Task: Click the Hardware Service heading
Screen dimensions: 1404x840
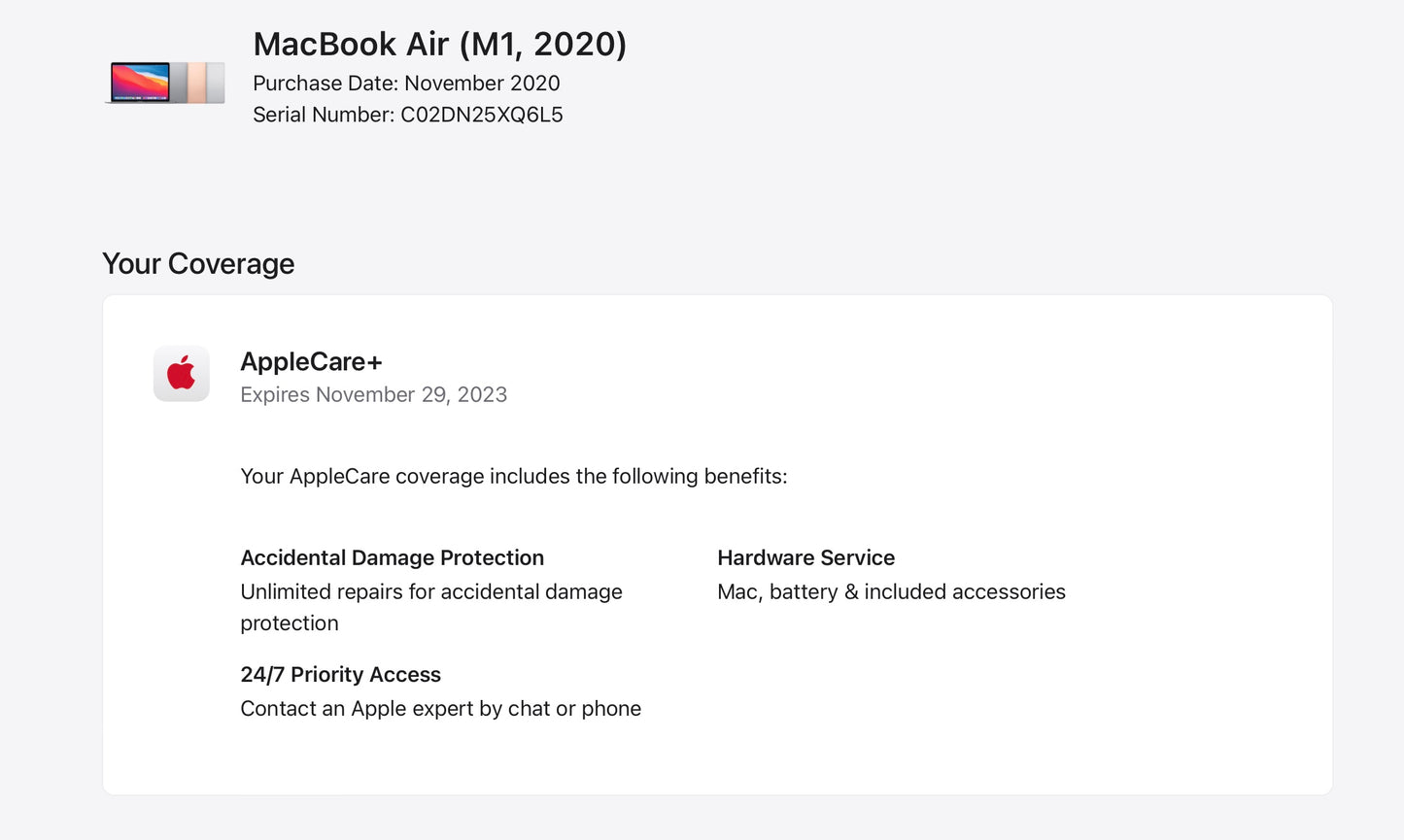Action: click(805, 557)
